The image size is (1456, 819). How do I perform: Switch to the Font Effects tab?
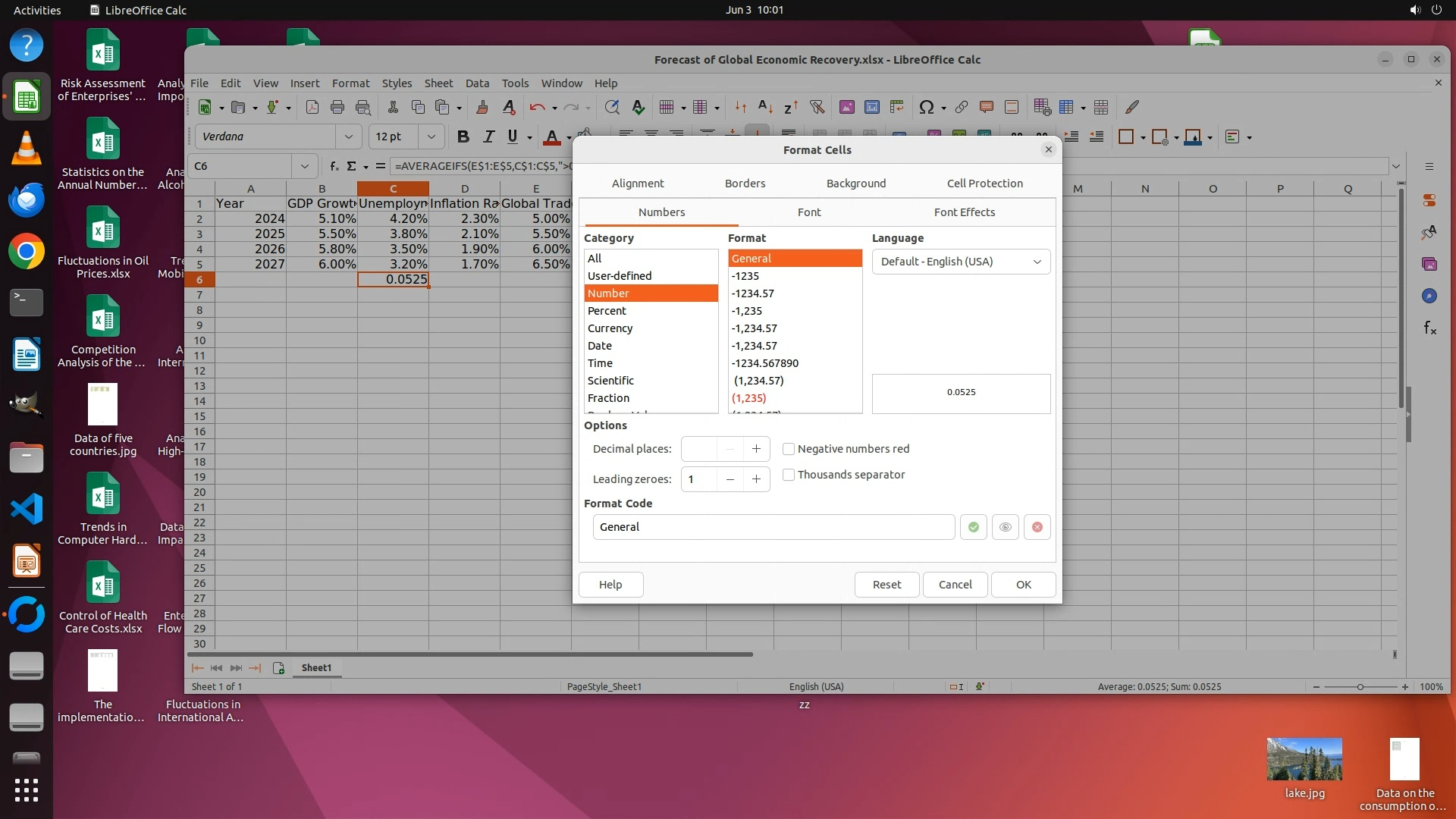(x=964, y=212)
